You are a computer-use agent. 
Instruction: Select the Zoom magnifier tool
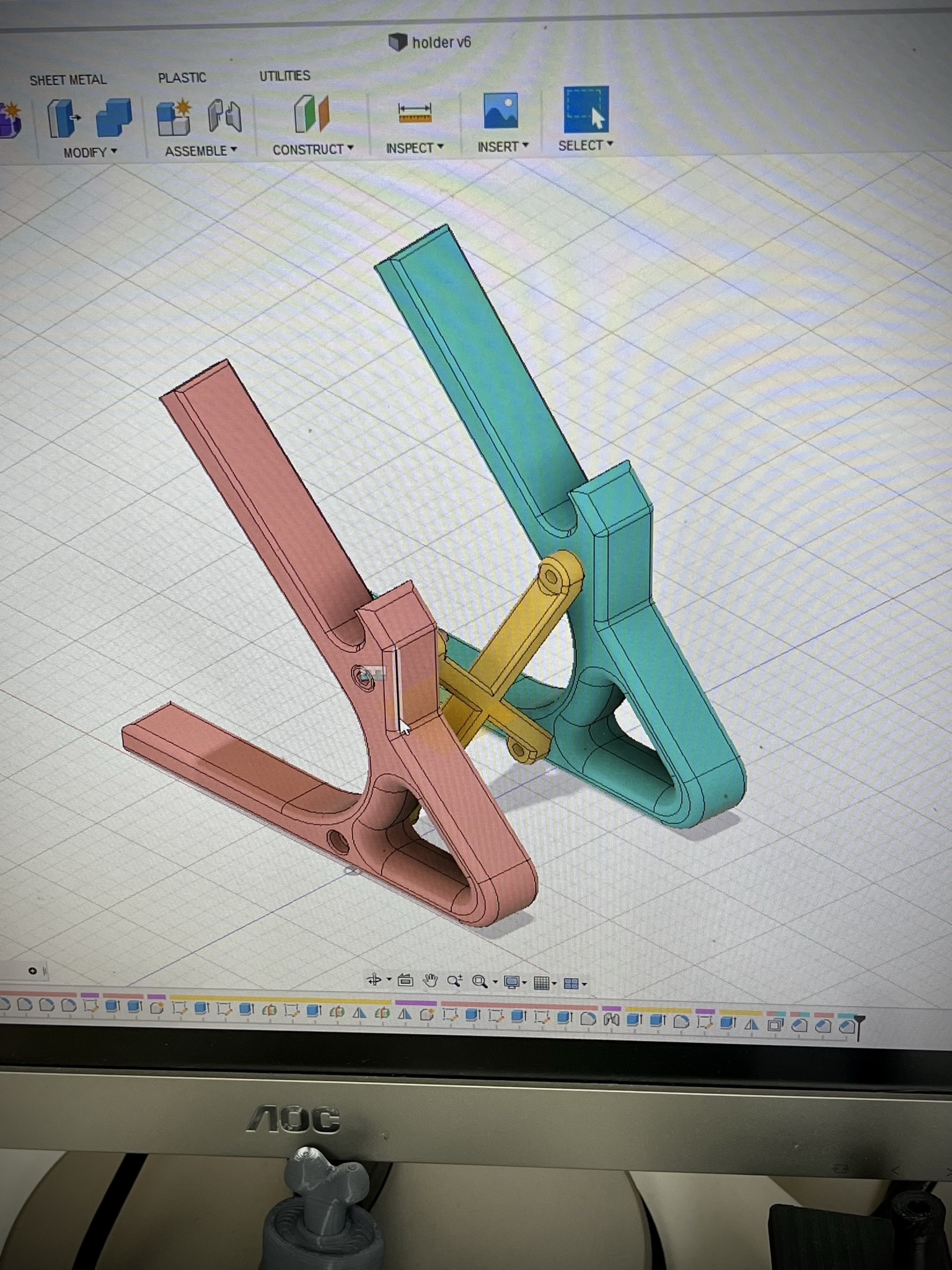(454, 981)
